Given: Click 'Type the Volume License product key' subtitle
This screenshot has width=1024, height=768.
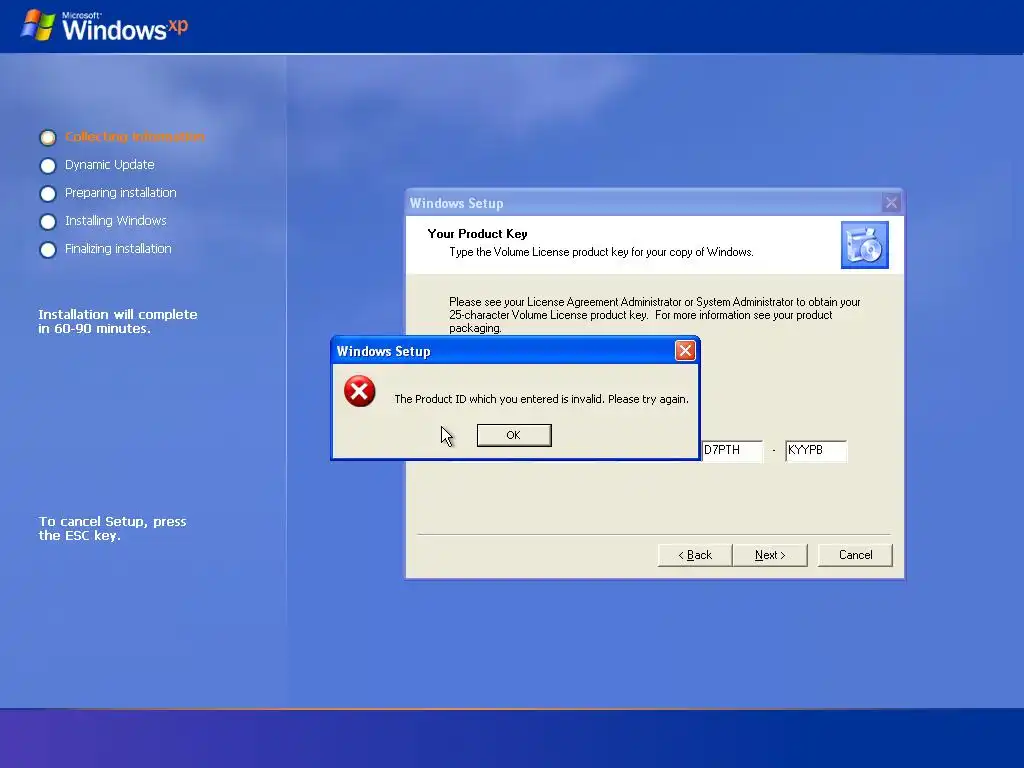Looking at the screenshot, I should tap(601, 252).
